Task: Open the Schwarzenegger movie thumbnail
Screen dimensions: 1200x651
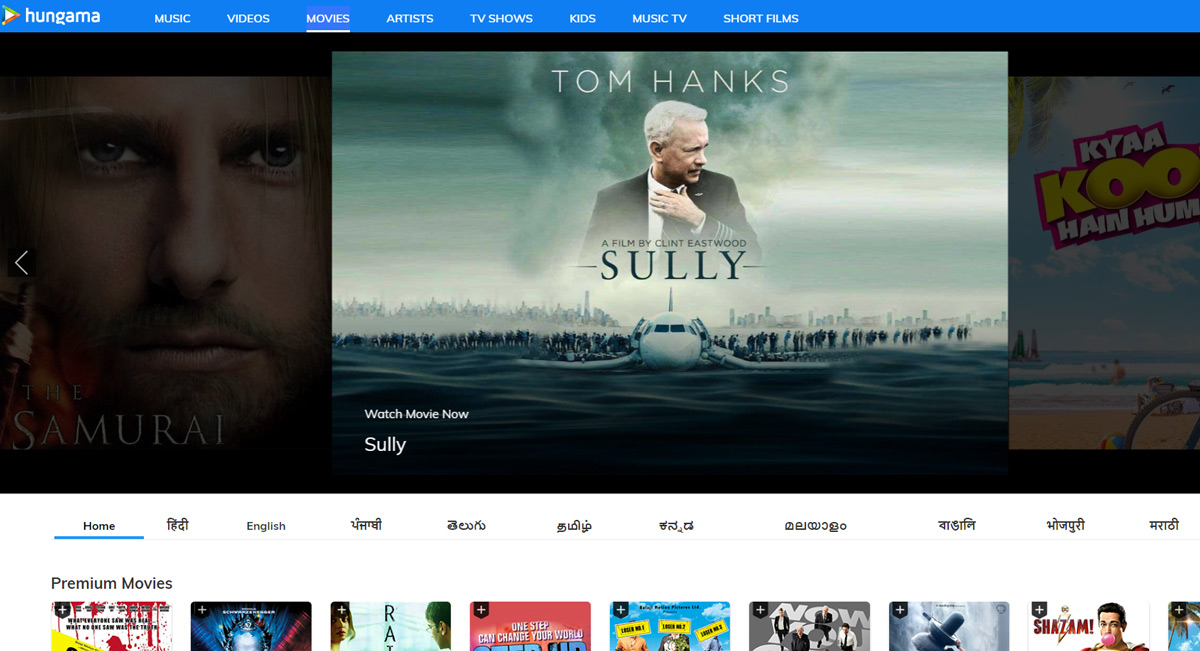Action: coord(251,626)
